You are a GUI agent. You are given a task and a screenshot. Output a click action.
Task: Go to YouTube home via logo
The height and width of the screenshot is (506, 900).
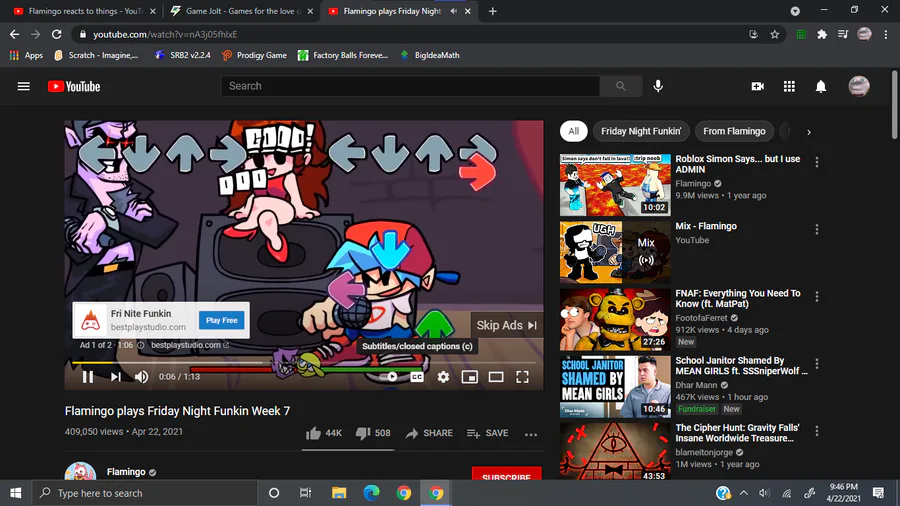pos(74,86)
